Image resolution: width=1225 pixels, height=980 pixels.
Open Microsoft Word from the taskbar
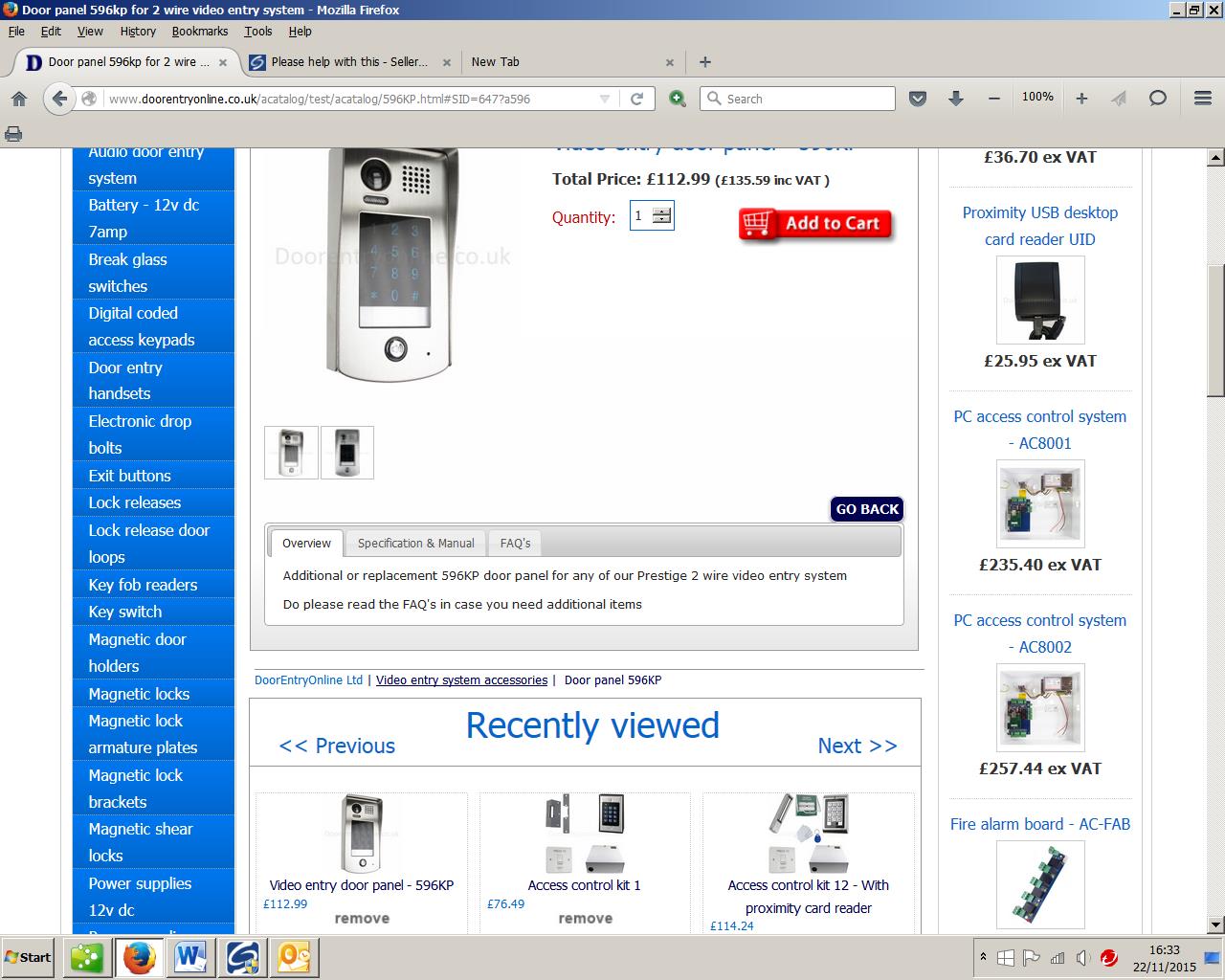pos(191,957)
